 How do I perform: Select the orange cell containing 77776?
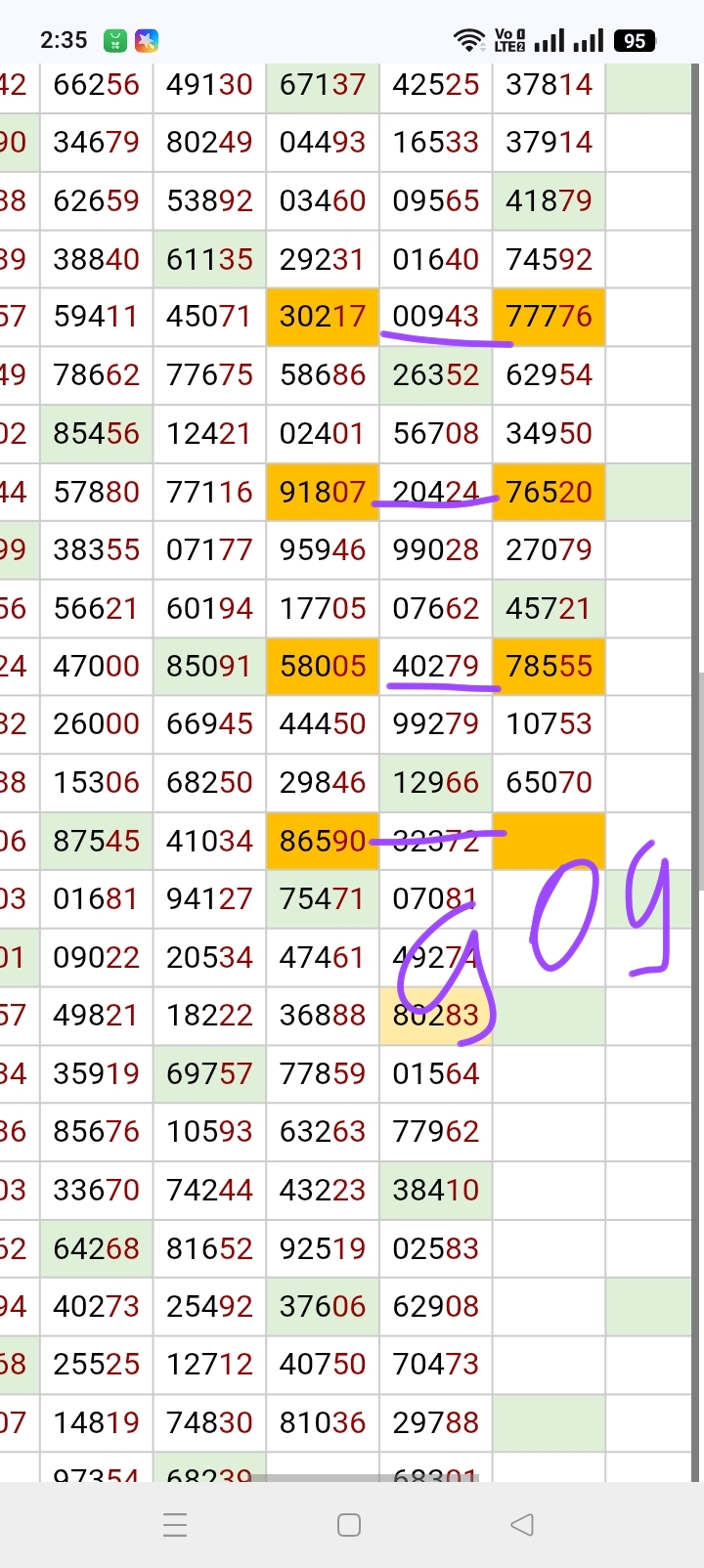tap(549, 317)
